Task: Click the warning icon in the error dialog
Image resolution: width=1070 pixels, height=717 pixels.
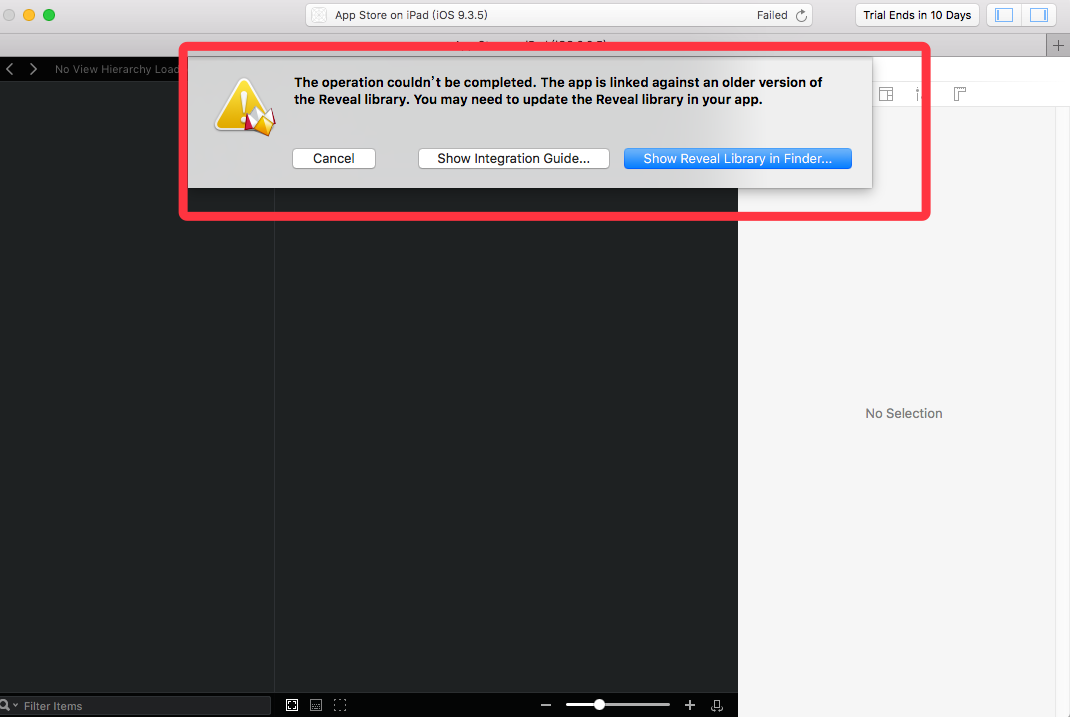Action: click(x=245, y=107)
